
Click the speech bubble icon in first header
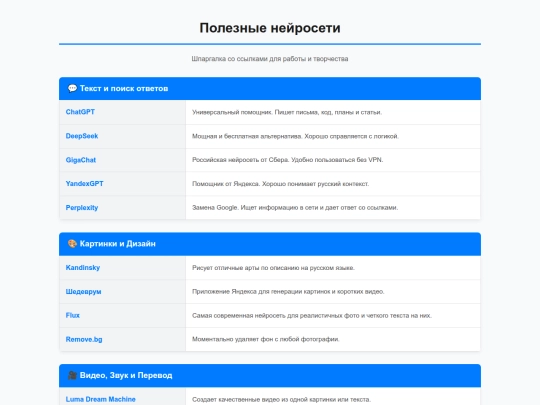pyautogui.click(x=72, y=89)
